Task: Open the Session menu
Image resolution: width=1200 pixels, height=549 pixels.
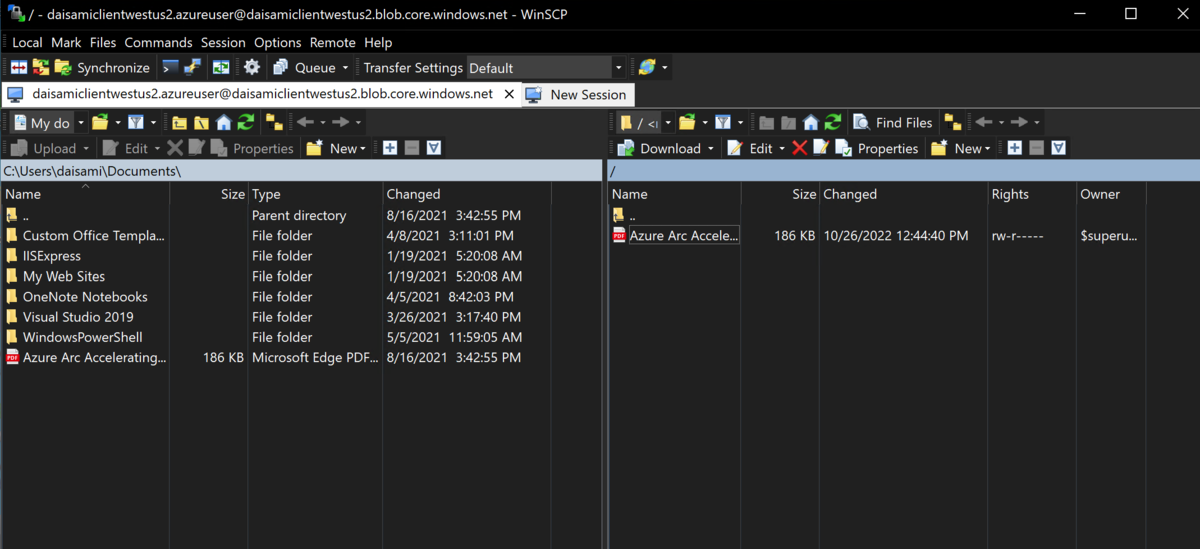Action: (x=223, y=43)
